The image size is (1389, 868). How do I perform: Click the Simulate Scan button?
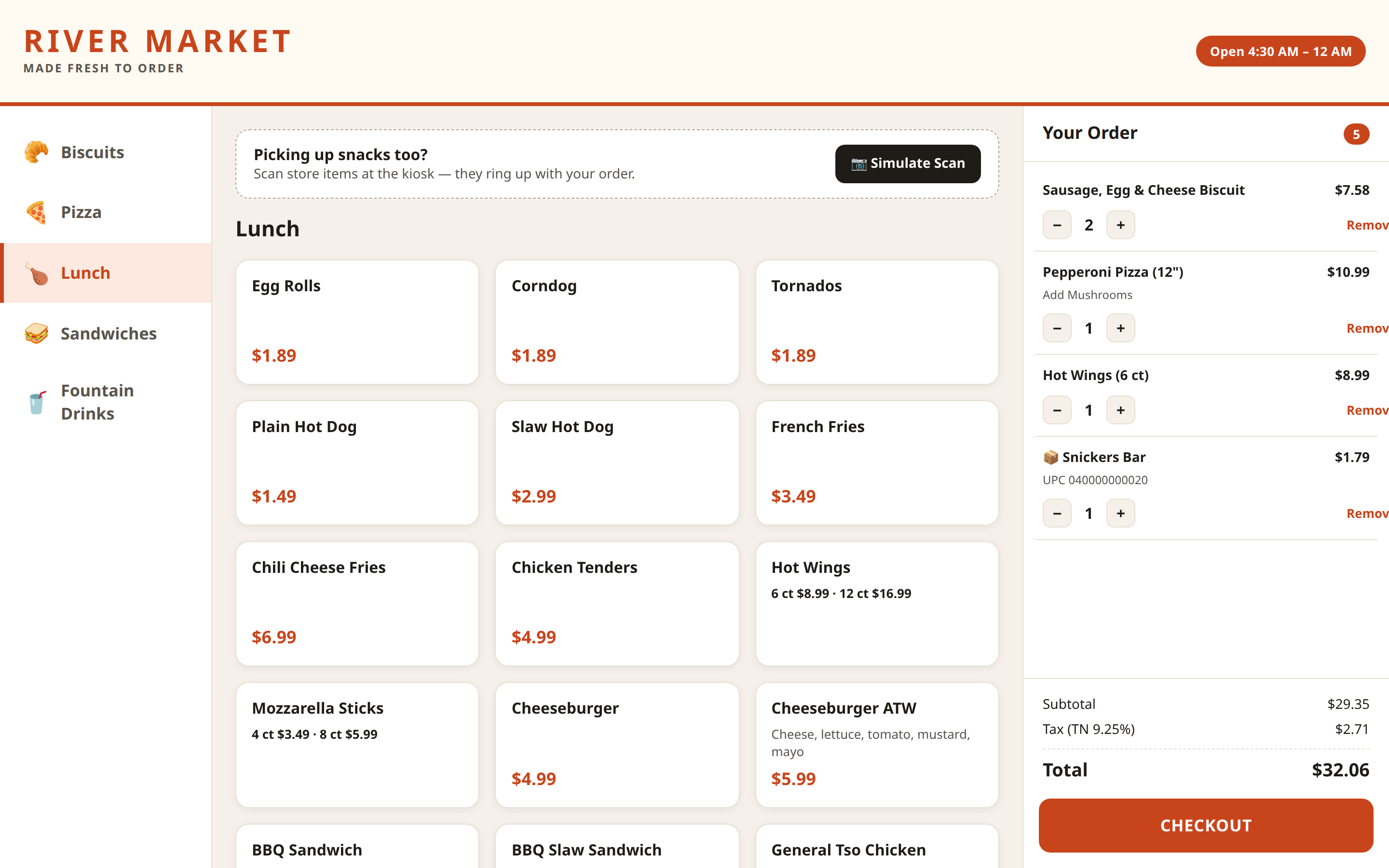click(x=908, y=163)
